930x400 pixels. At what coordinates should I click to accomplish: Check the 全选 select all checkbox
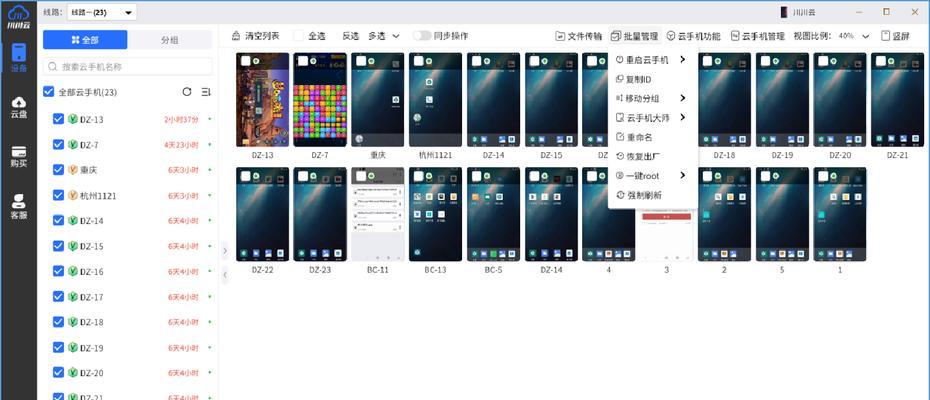click(x=299, y=36)
